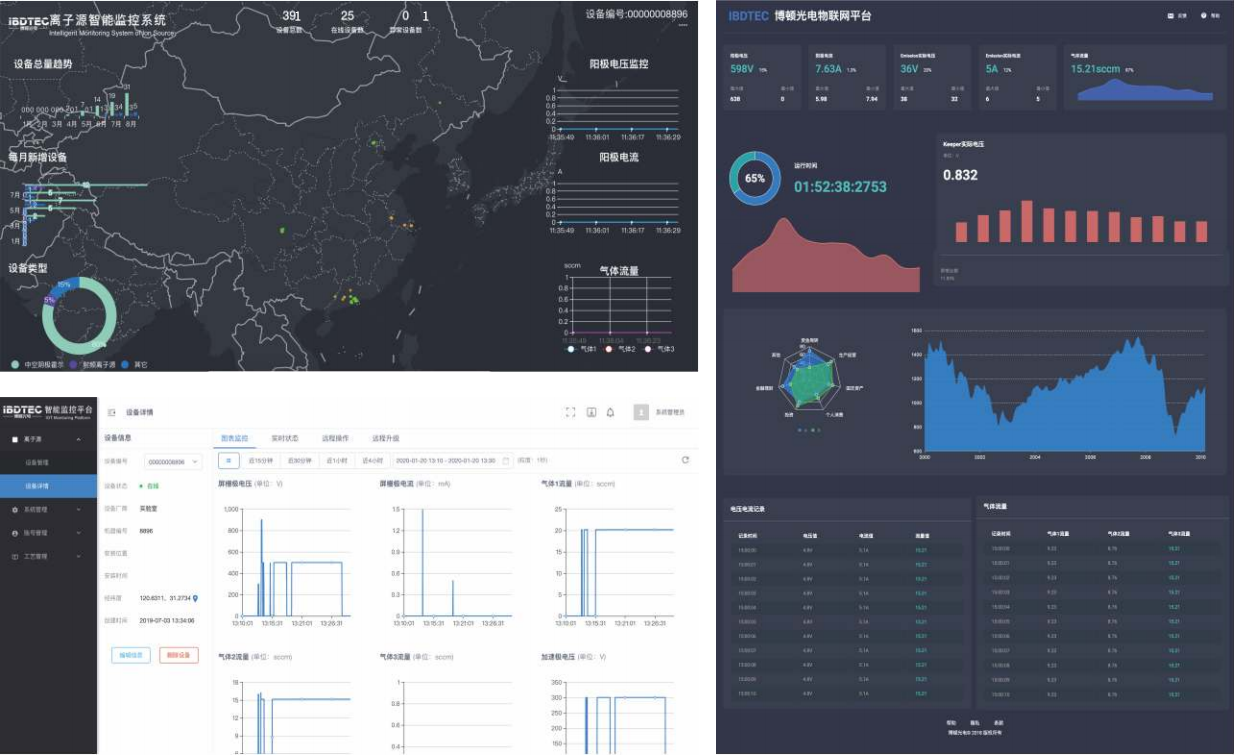Click the 36V reading value
The width and height of the screenshot is (1234, 755).
point(909,69)
